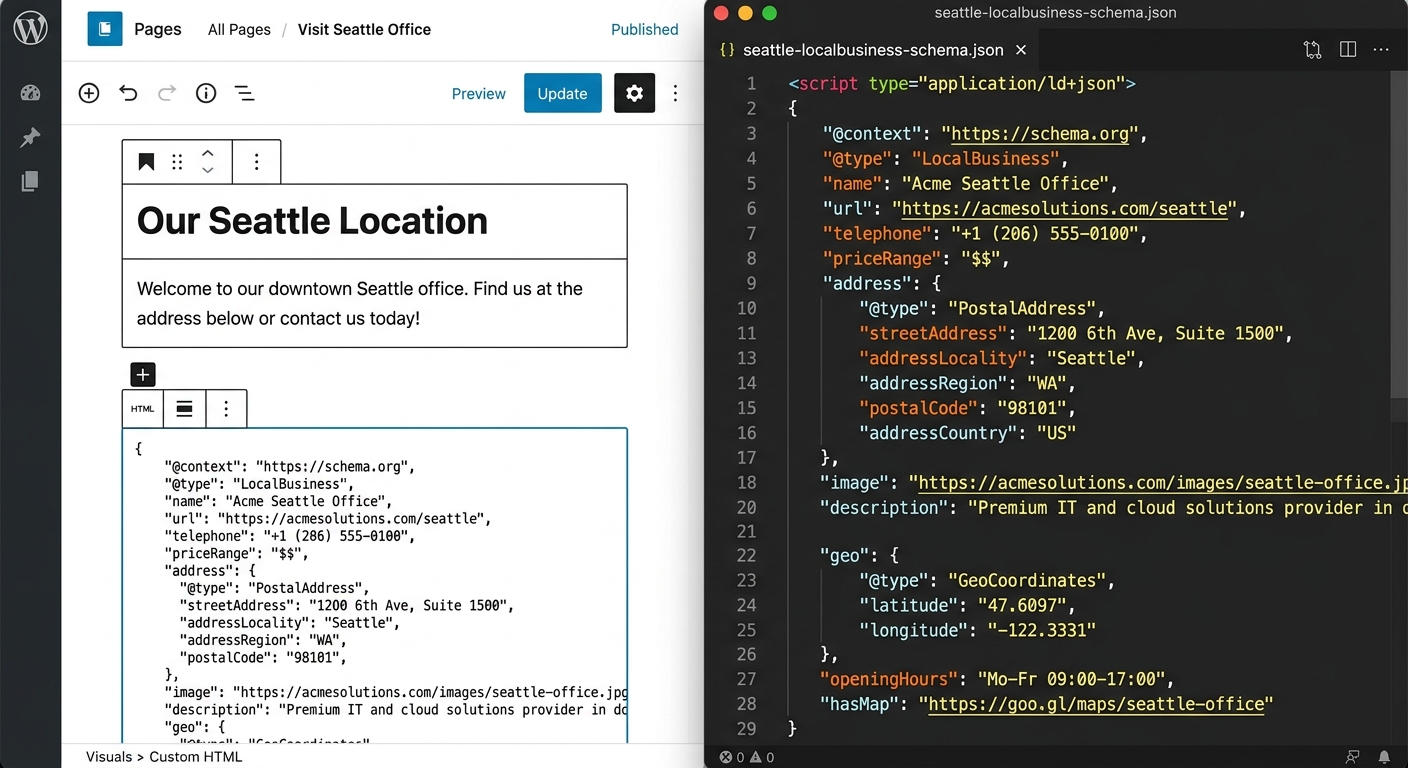Click macOS green zoom button of editor
The height and width of the screenshot is (768, 1408).
point(769,13)
